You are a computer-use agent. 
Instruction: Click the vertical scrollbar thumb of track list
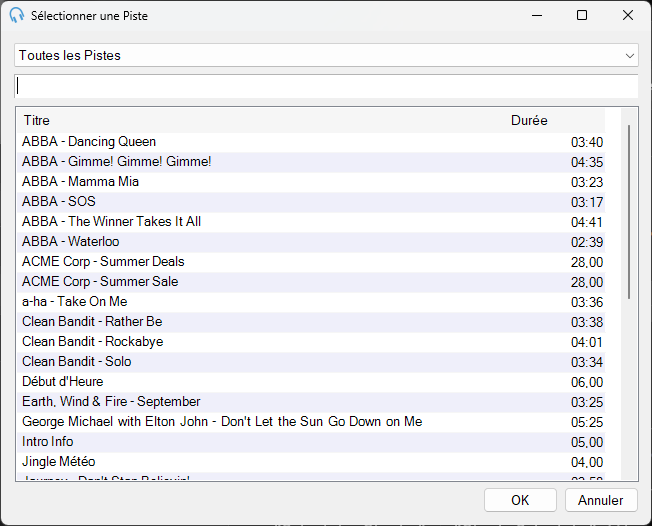pos(629,212)
